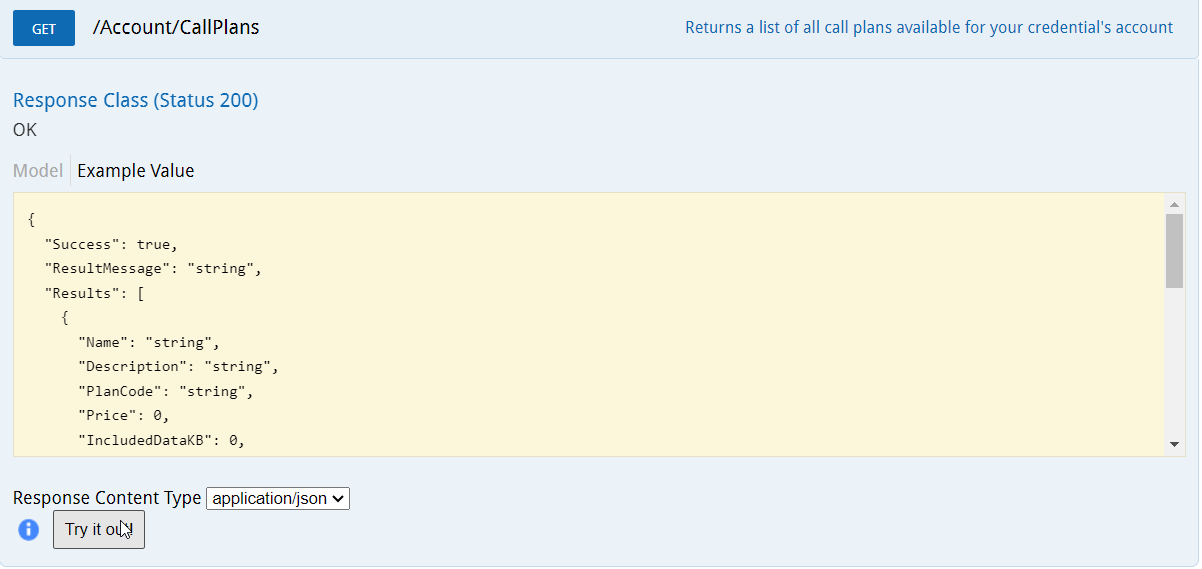Click the Response Class (Status 200) heading
The image size is (1202, 569).
pyautogui.click(x=135, y=101)
